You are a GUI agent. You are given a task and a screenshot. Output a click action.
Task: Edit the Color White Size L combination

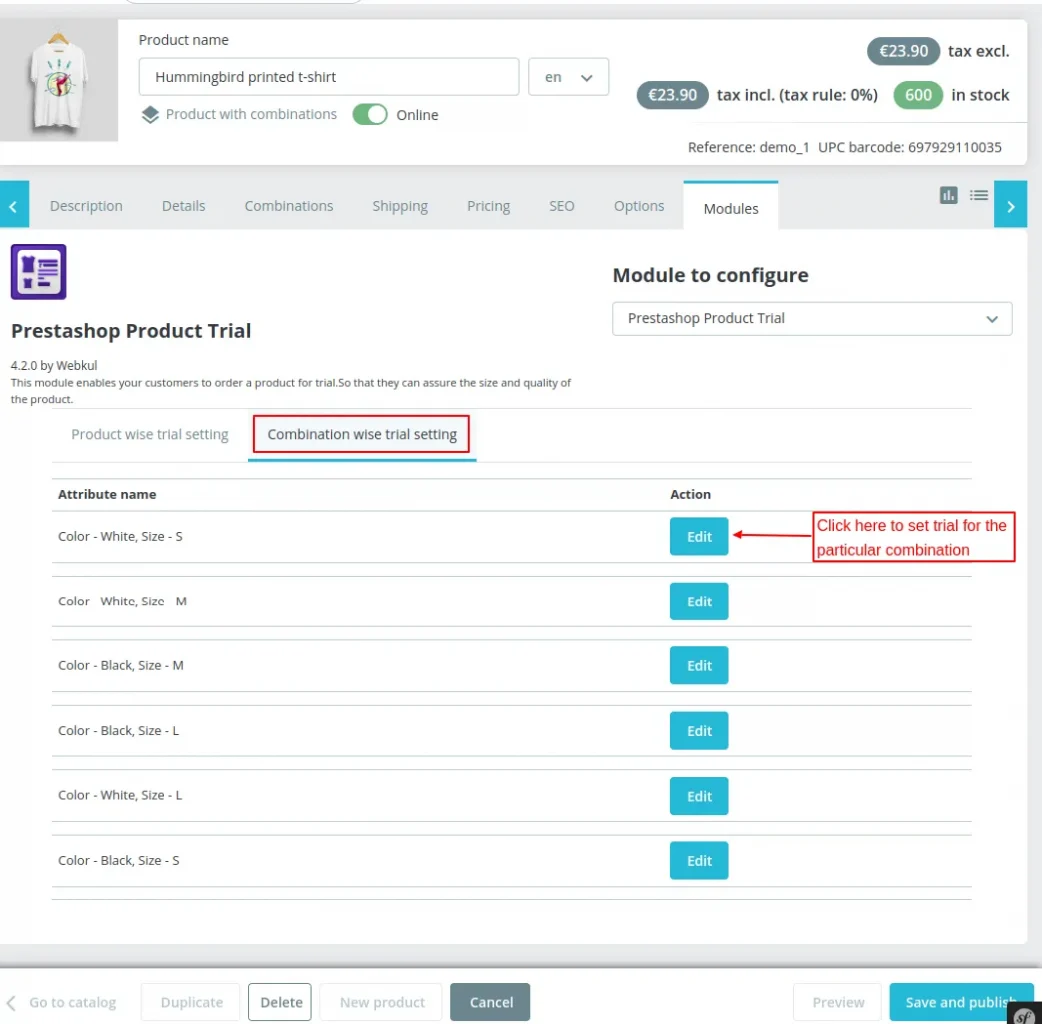(x=699, y=796)
